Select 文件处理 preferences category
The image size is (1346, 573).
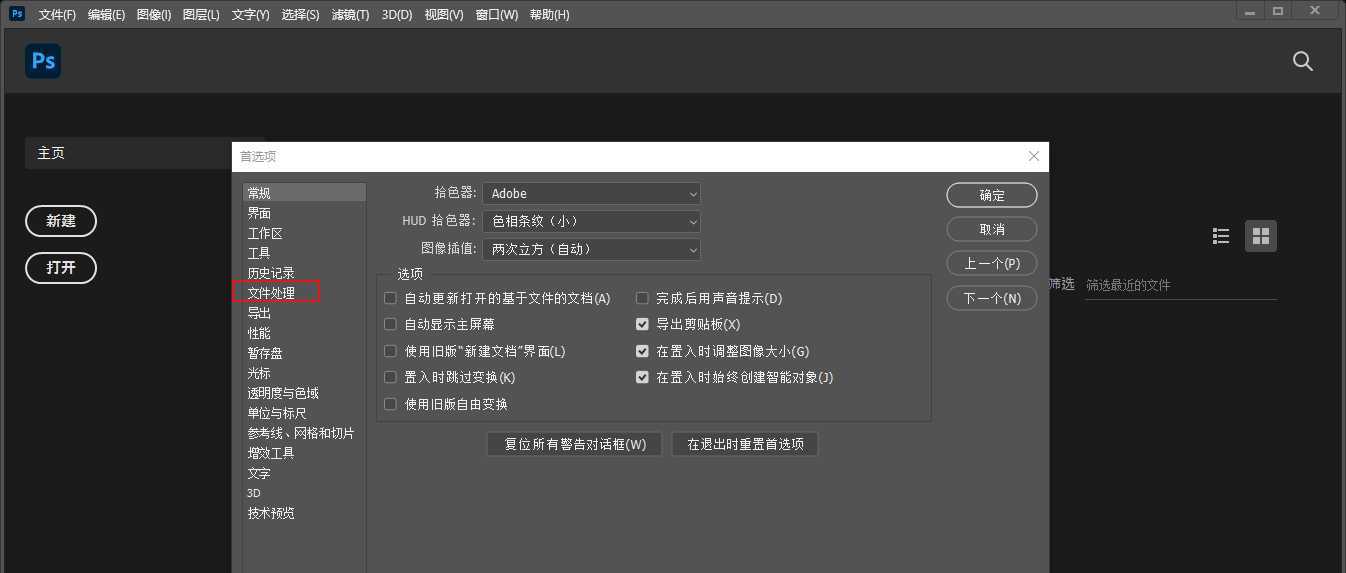click(271, 293)
